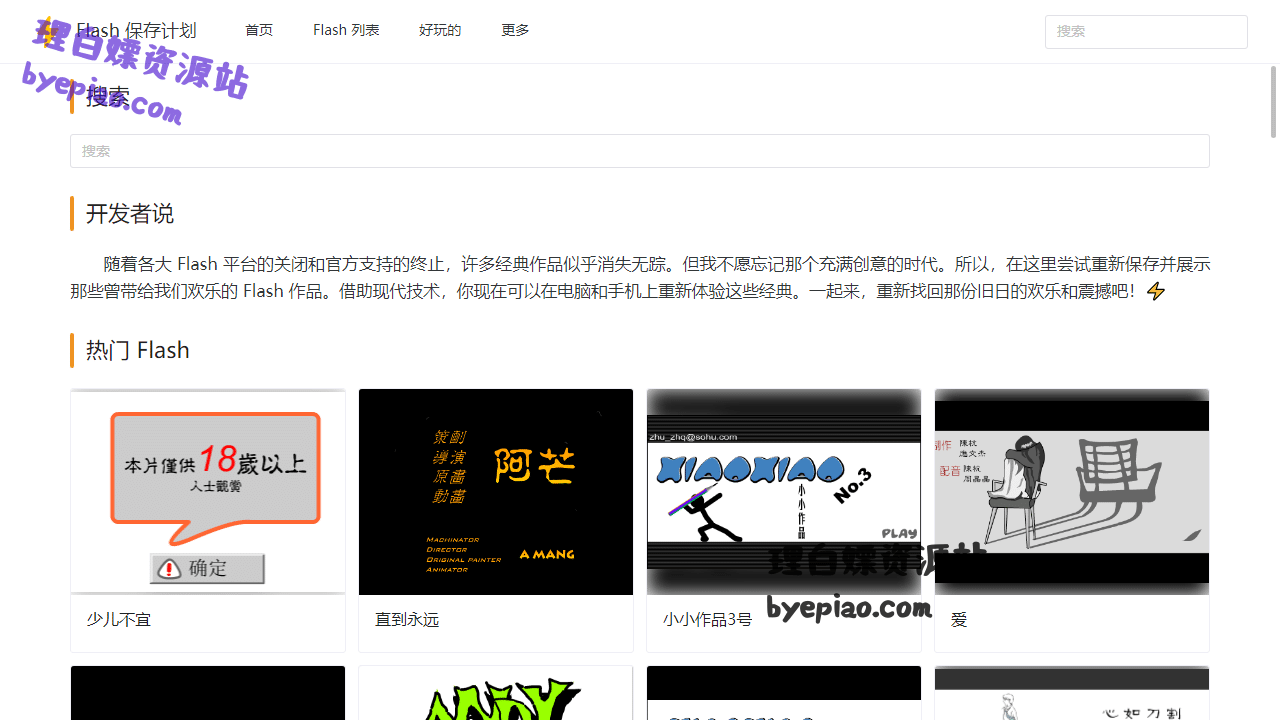1280x720 pixels.
Task: Open the 首页 navigation item
Action: coord(259,30)
